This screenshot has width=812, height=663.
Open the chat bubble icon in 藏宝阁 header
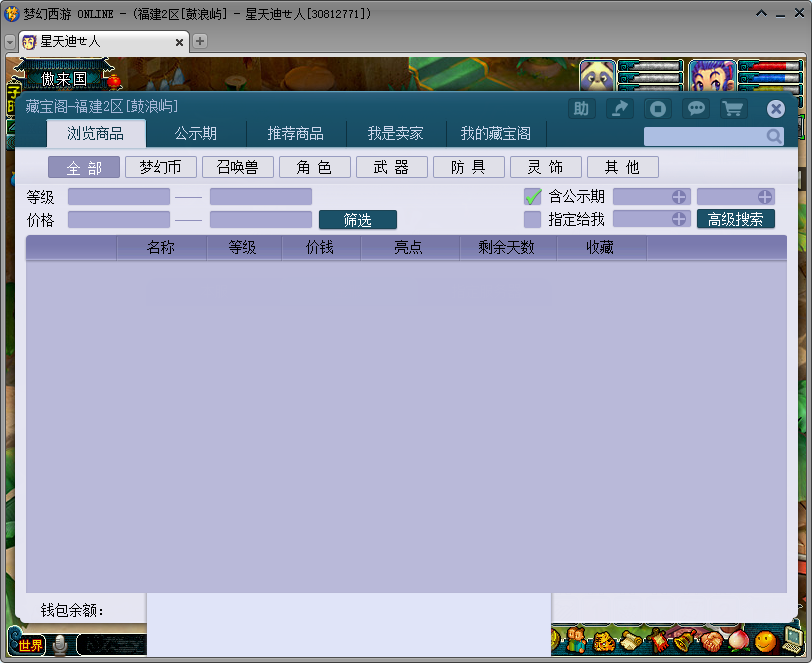click(x=696, y=109)
